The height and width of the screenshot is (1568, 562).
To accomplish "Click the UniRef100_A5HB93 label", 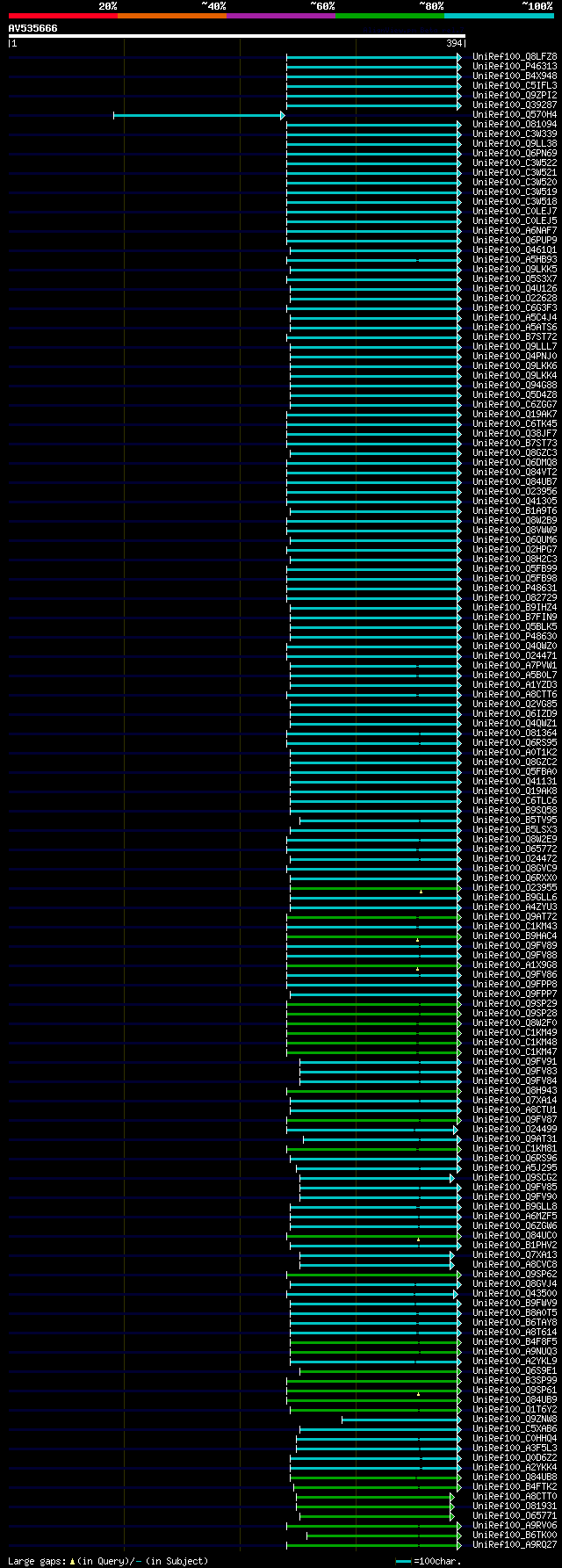I will (515, 259).
